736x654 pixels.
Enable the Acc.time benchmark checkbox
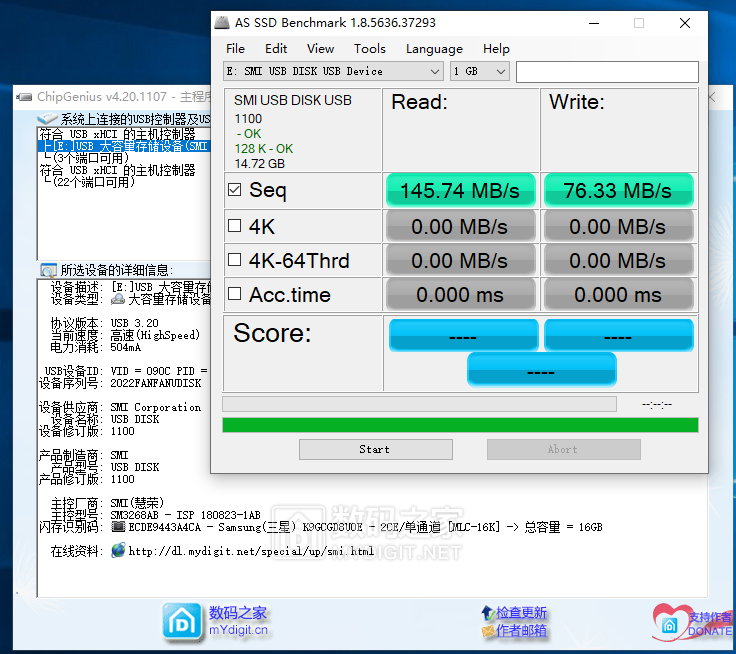[234, 294]
